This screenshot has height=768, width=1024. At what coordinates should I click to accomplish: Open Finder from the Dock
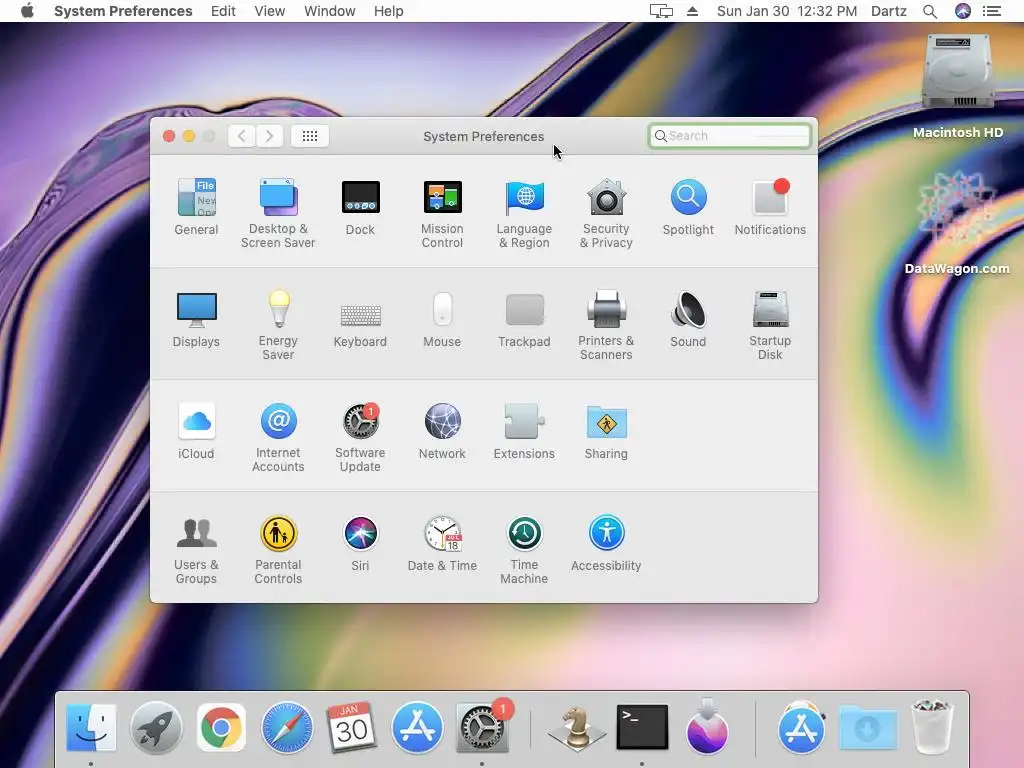pos(91,727)
